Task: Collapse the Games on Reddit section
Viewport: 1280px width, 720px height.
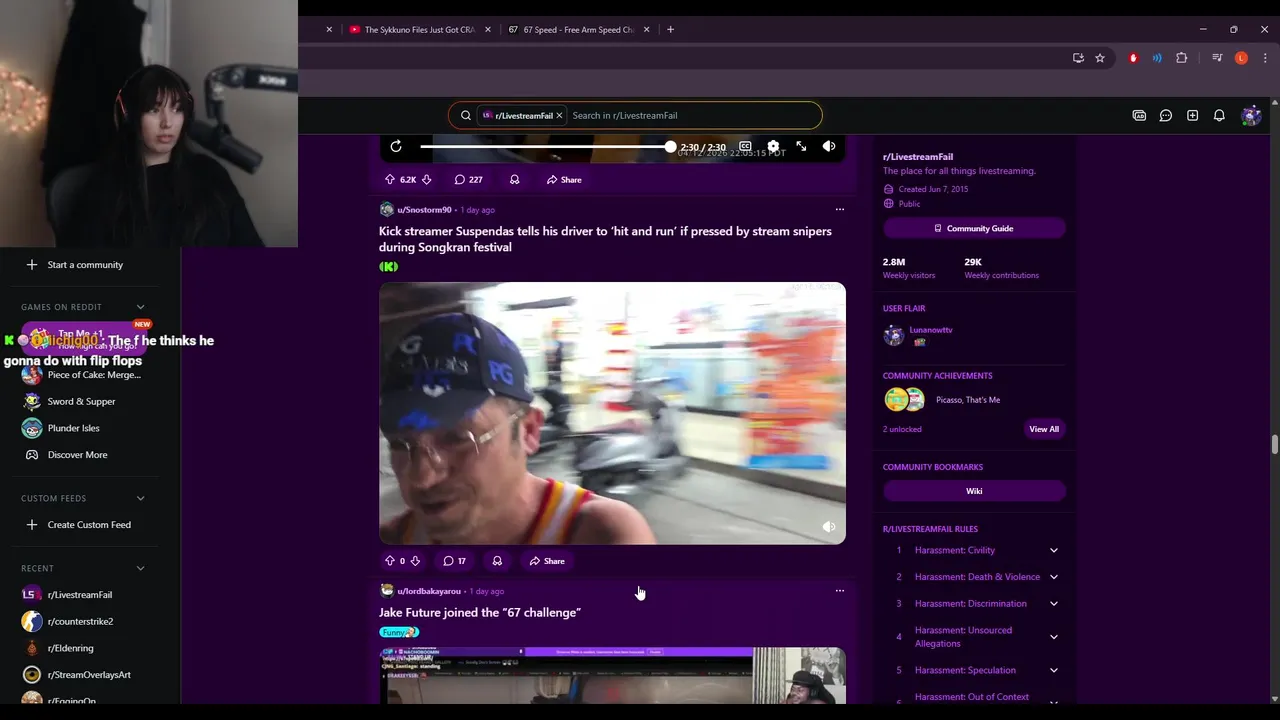Action: pyautogui.click(x=140, y=307)
